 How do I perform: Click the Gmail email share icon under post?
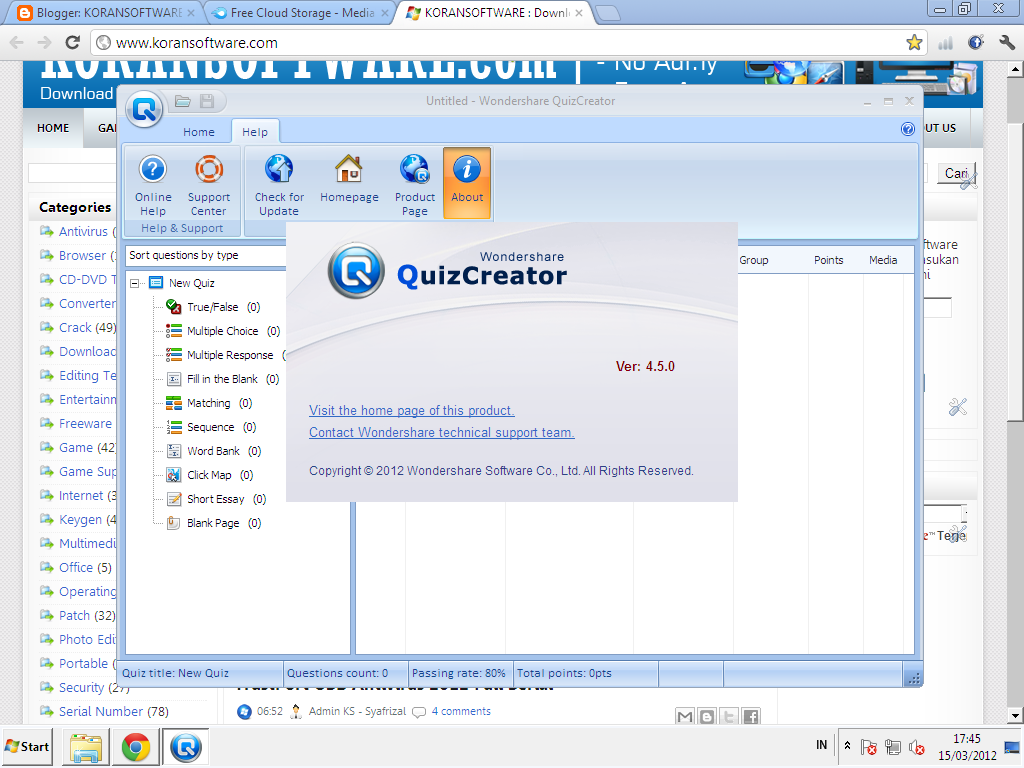(685, 716)
